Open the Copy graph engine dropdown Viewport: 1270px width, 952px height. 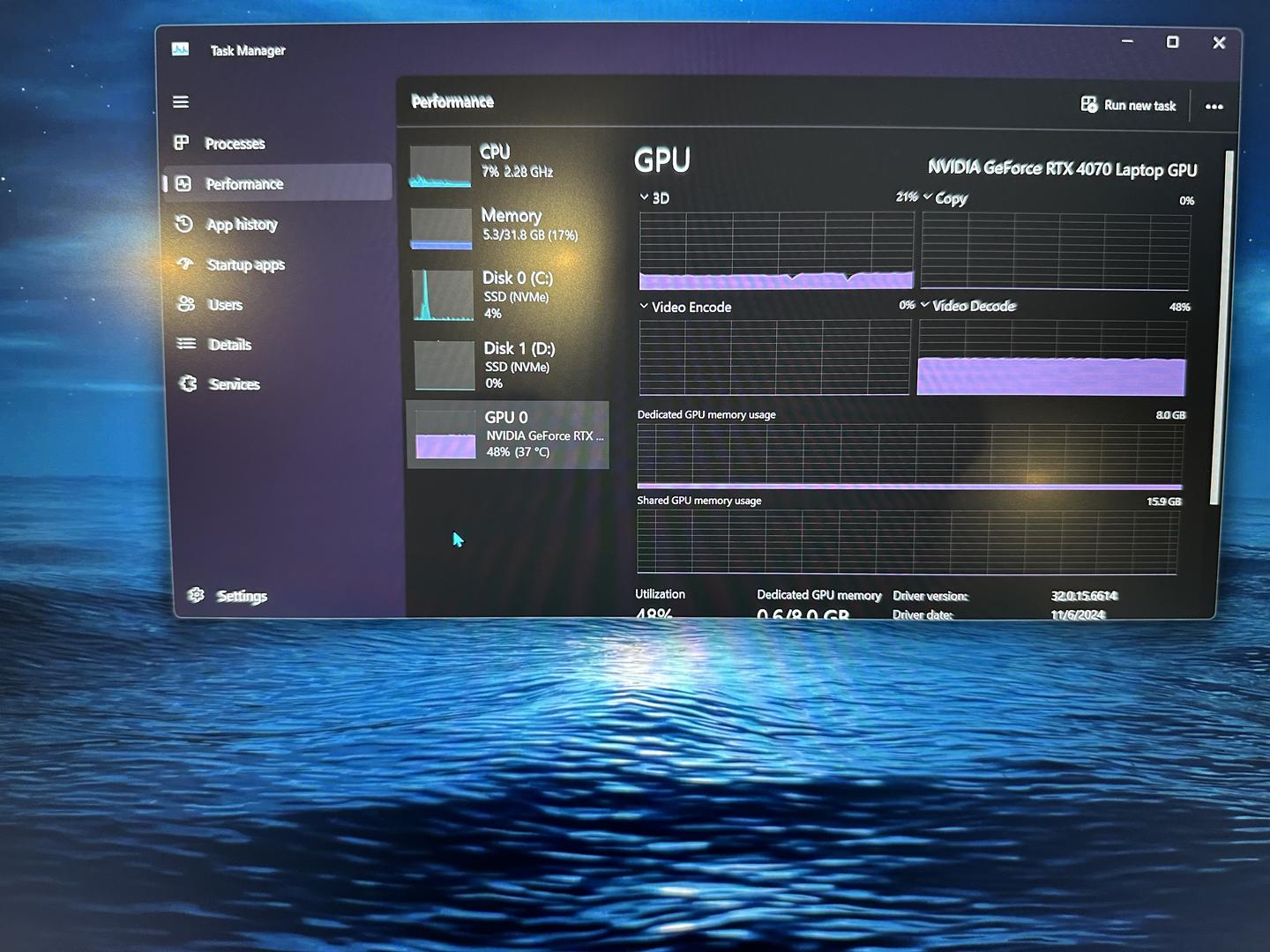(928, 197)
